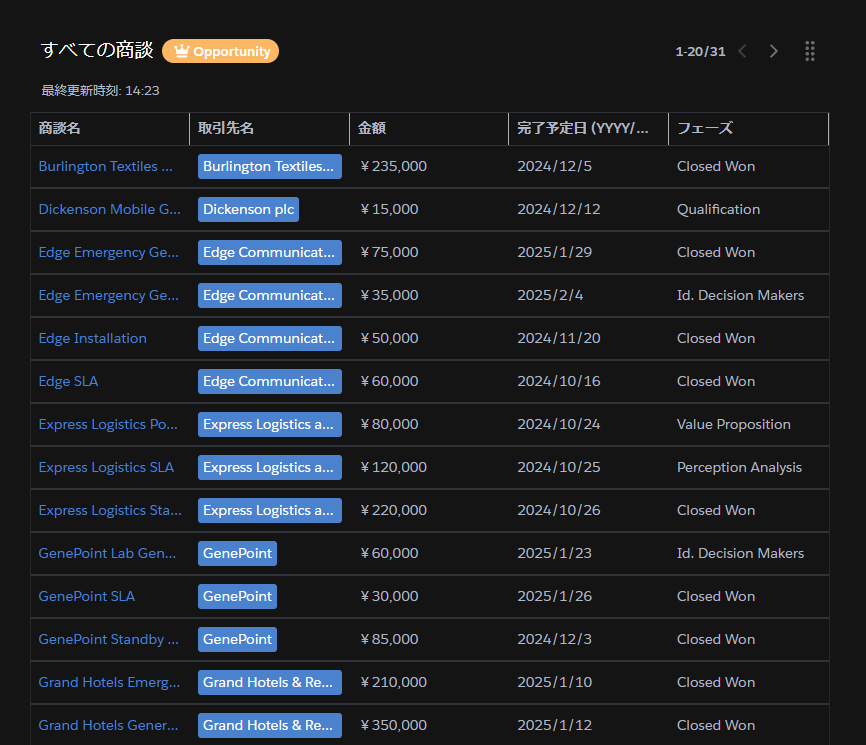Click the Dickenson plc account tag
This screenshot has height=745, width=866.
248,209
